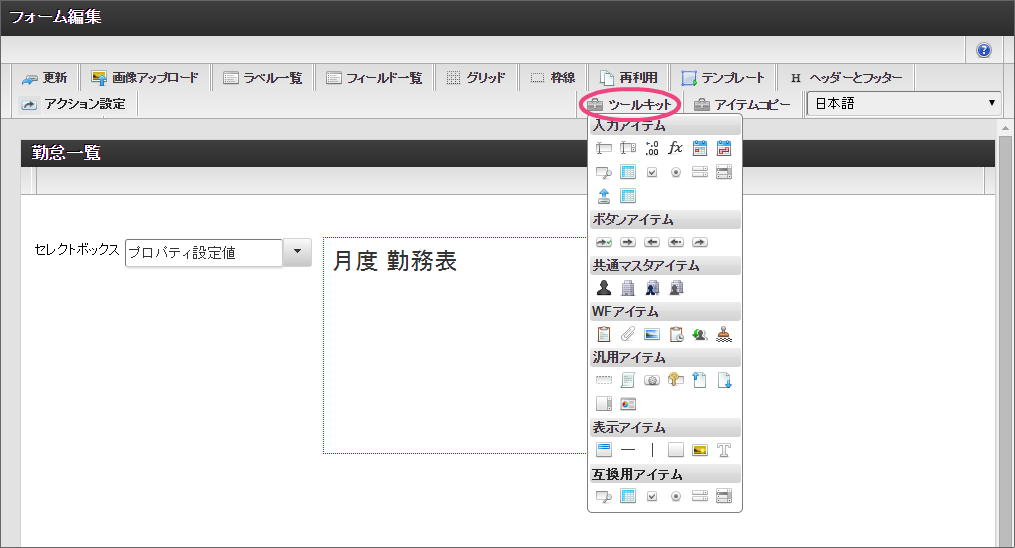Open ヘッダーとフッター settings

click(847, 78)
